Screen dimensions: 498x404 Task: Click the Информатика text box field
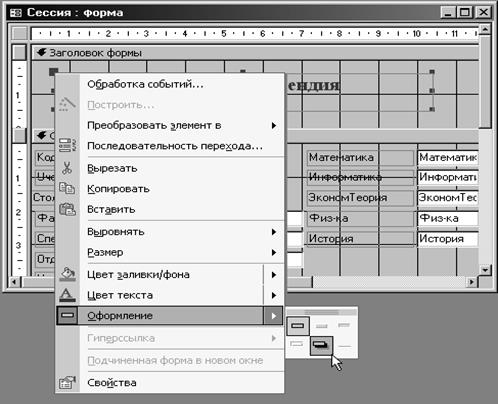(x=448, y=177)
